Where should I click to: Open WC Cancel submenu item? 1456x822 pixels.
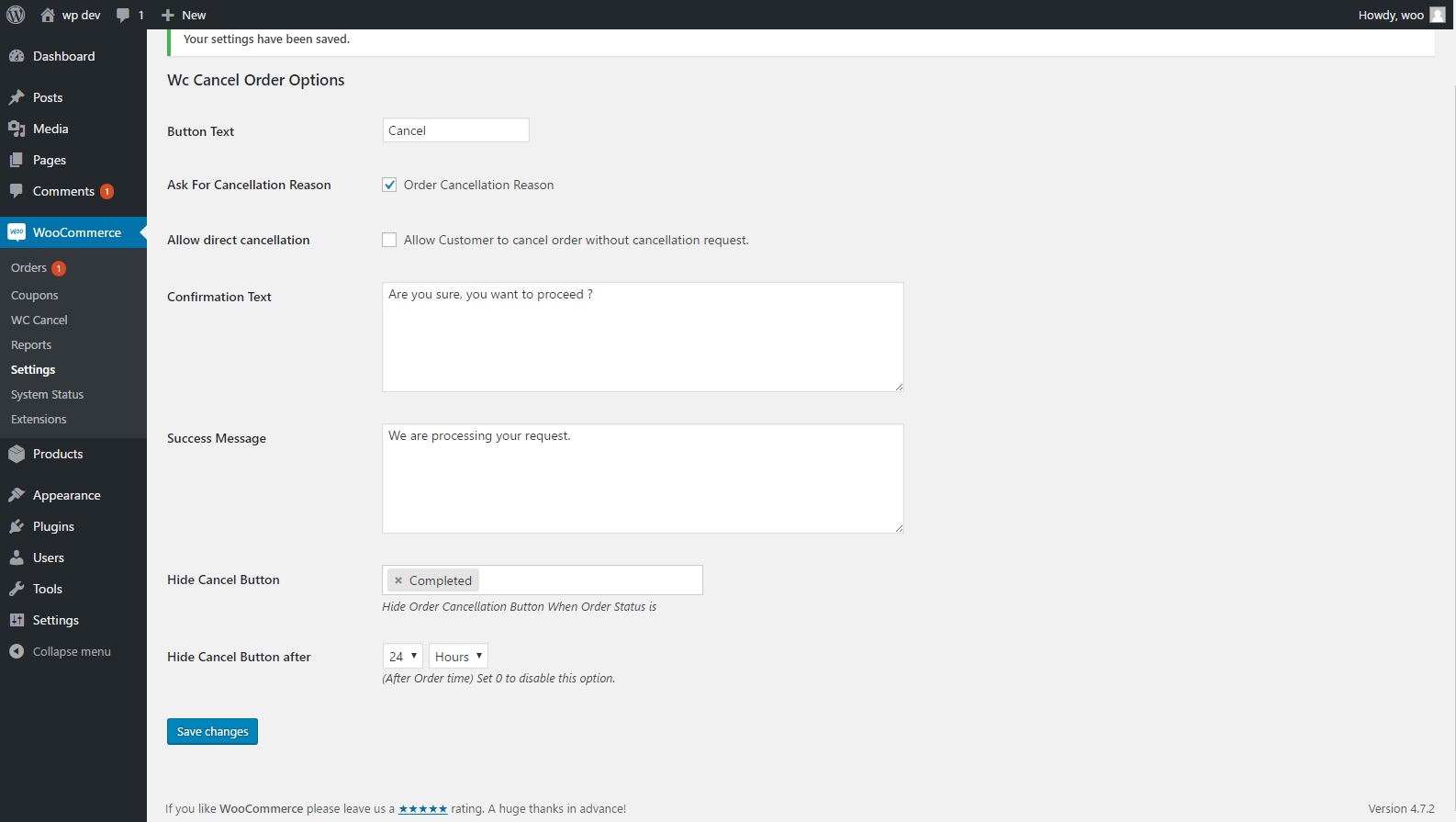[39, 321]
